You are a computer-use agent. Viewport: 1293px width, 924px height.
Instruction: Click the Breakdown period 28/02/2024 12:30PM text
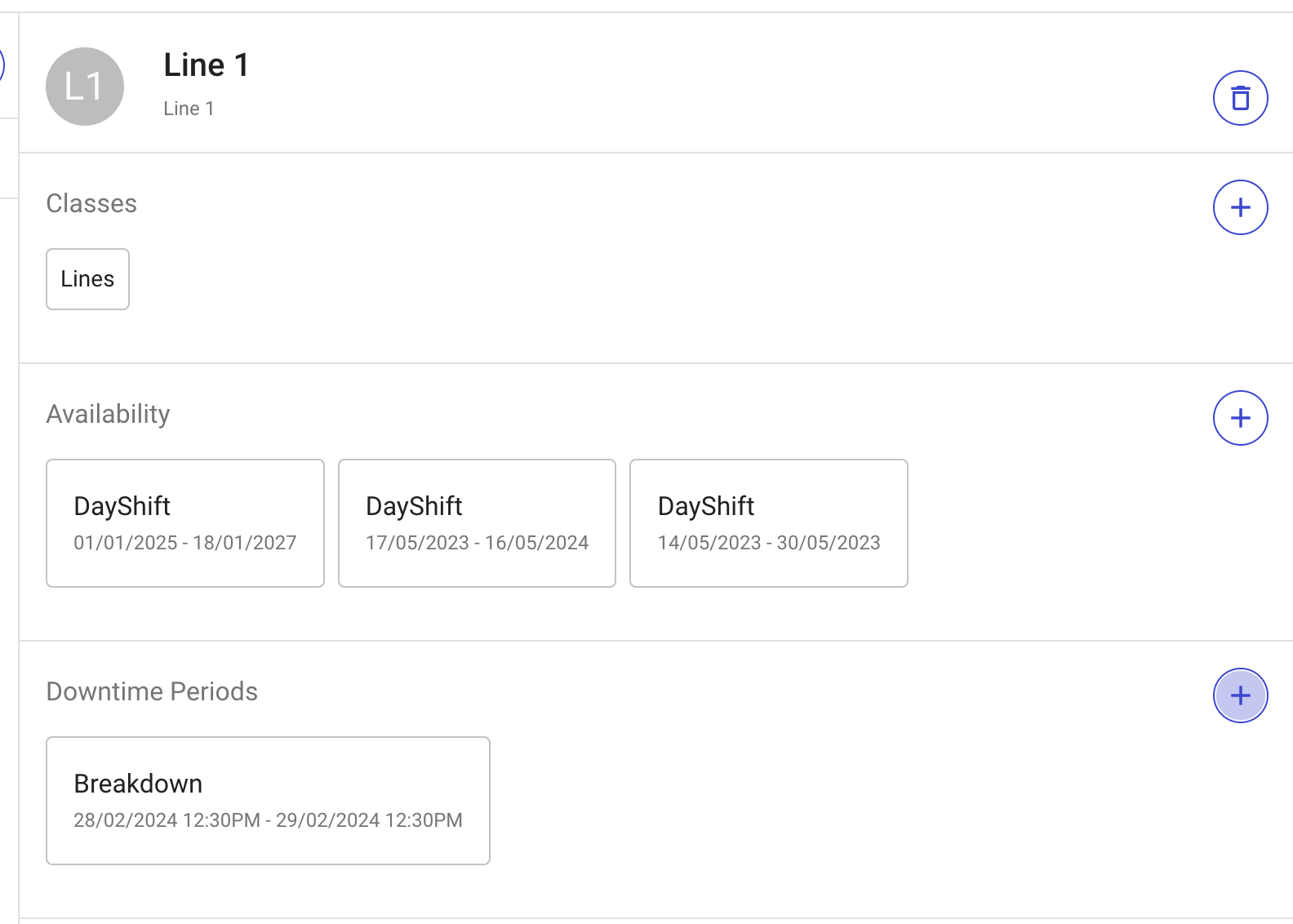(x=167, y=820)
